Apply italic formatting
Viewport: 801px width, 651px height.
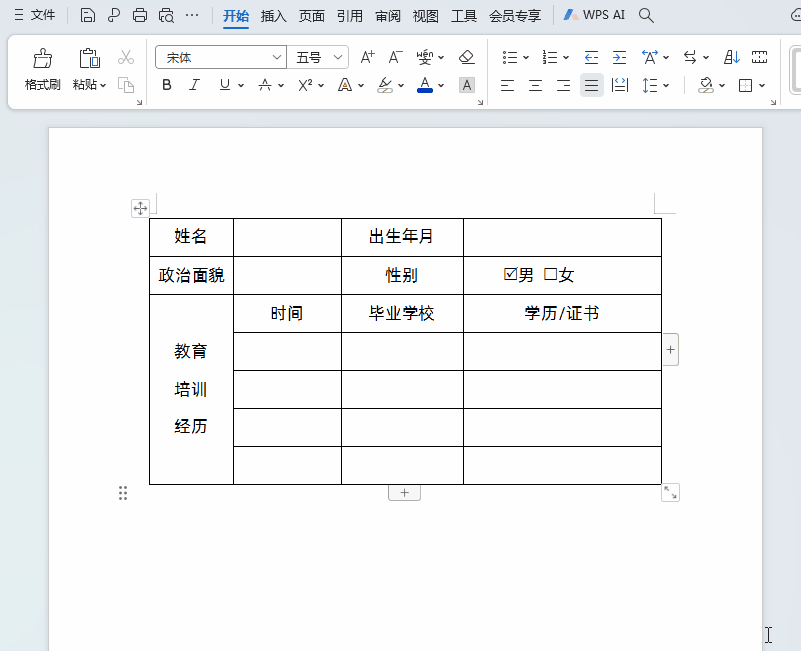[x=195, y=86]
